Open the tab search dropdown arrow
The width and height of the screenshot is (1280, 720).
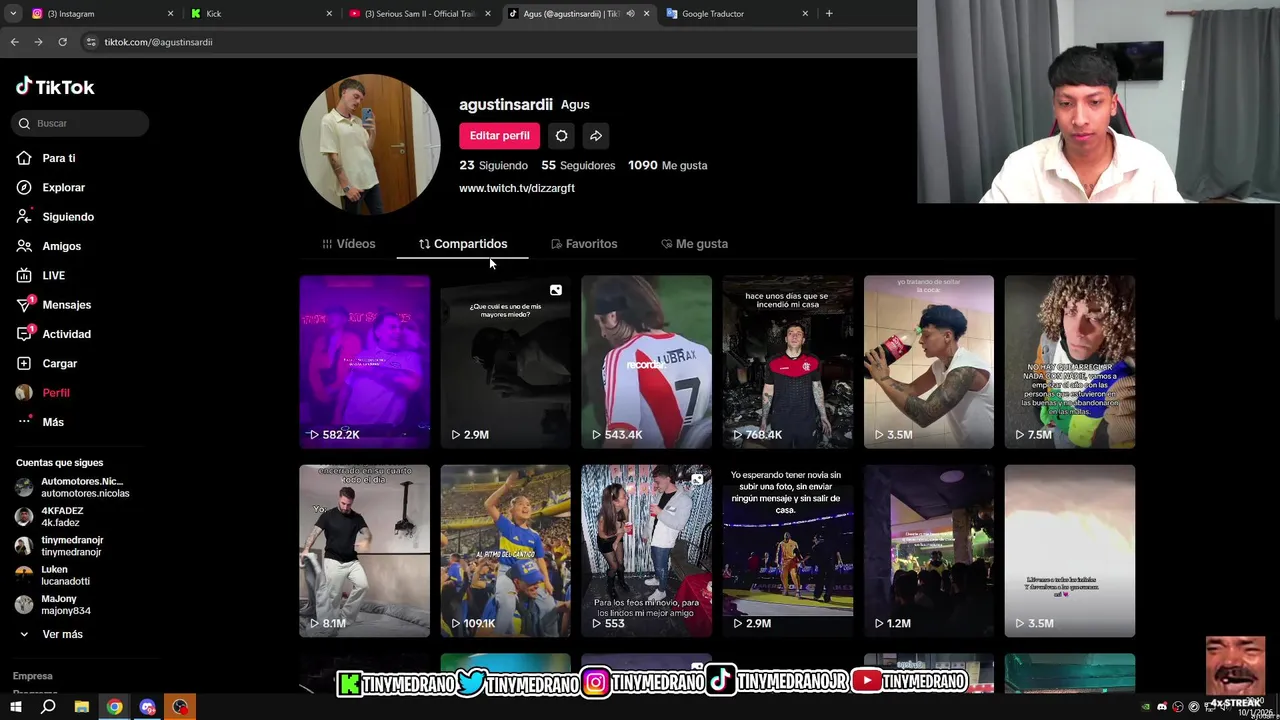(13, 14)
